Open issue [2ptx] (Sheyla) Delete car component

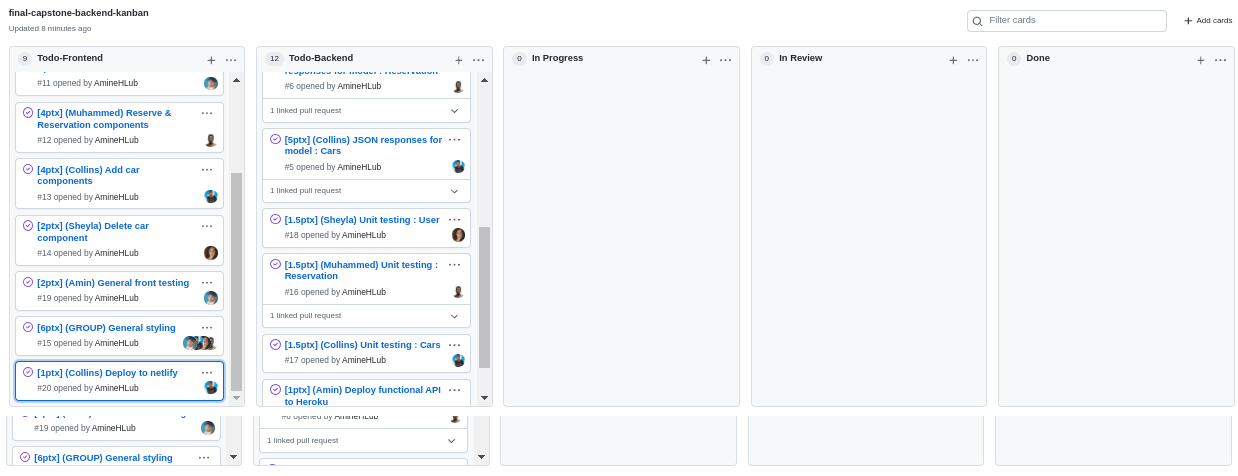[x=93, y=232]
